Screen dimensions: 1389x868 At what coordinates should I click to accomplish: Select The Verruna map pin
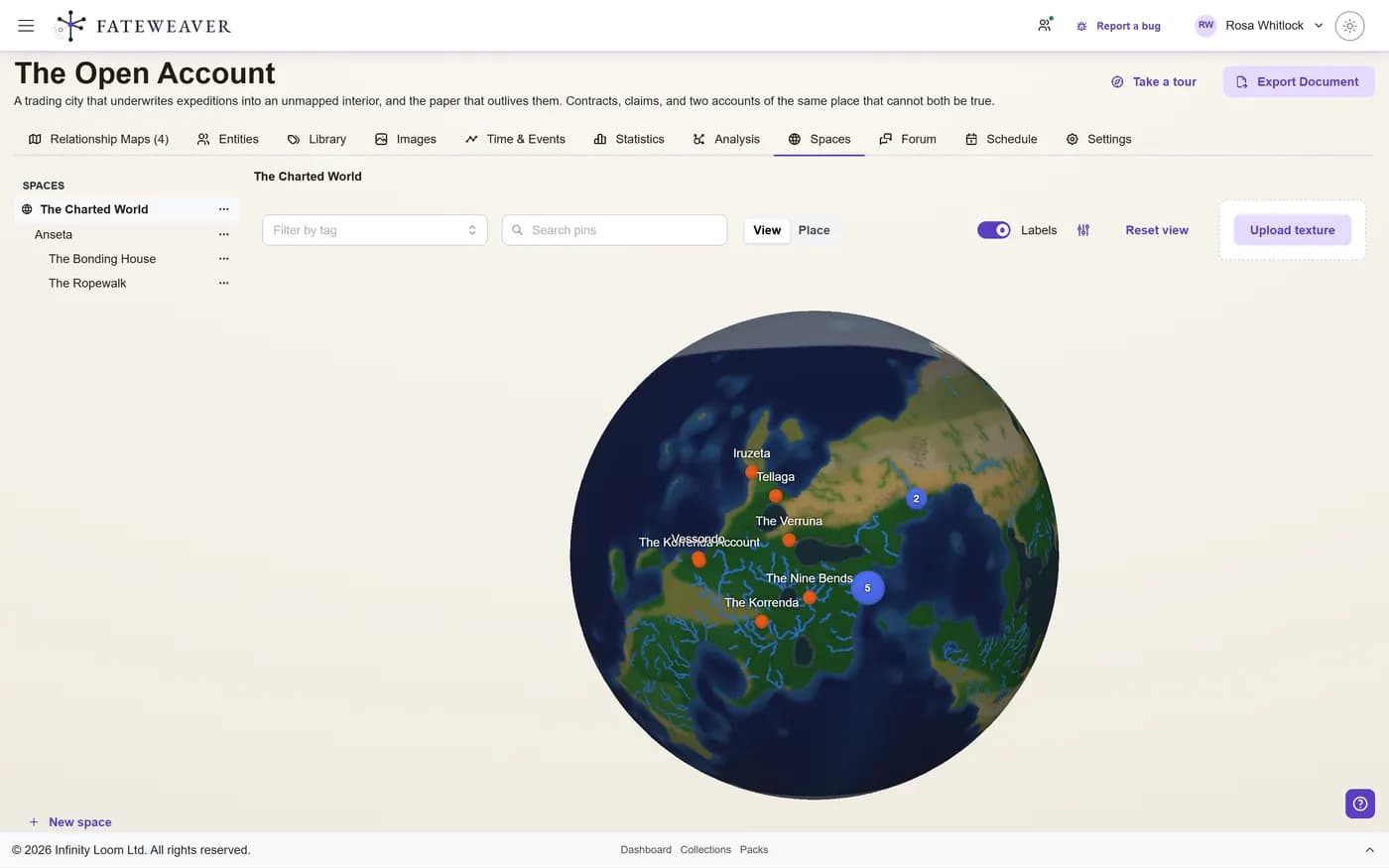click(789, 541)
